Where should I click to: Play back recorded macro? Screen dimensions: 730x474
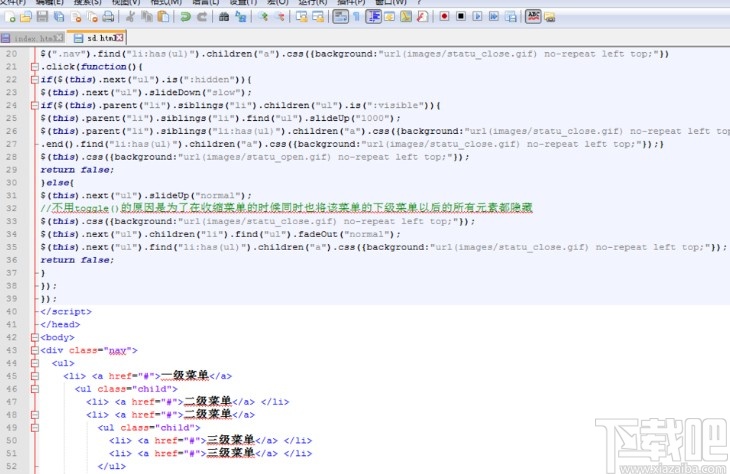coord(477,17)
